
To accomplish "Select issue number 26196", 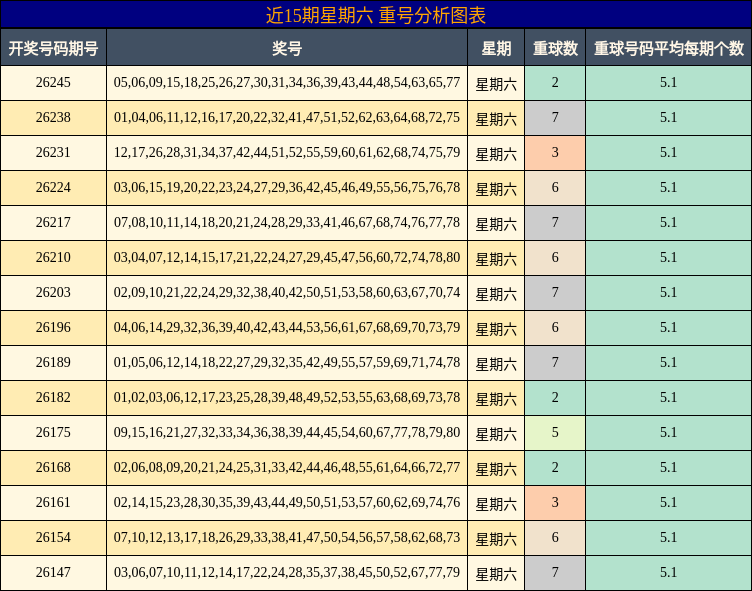I will click(x=53, y=328).
